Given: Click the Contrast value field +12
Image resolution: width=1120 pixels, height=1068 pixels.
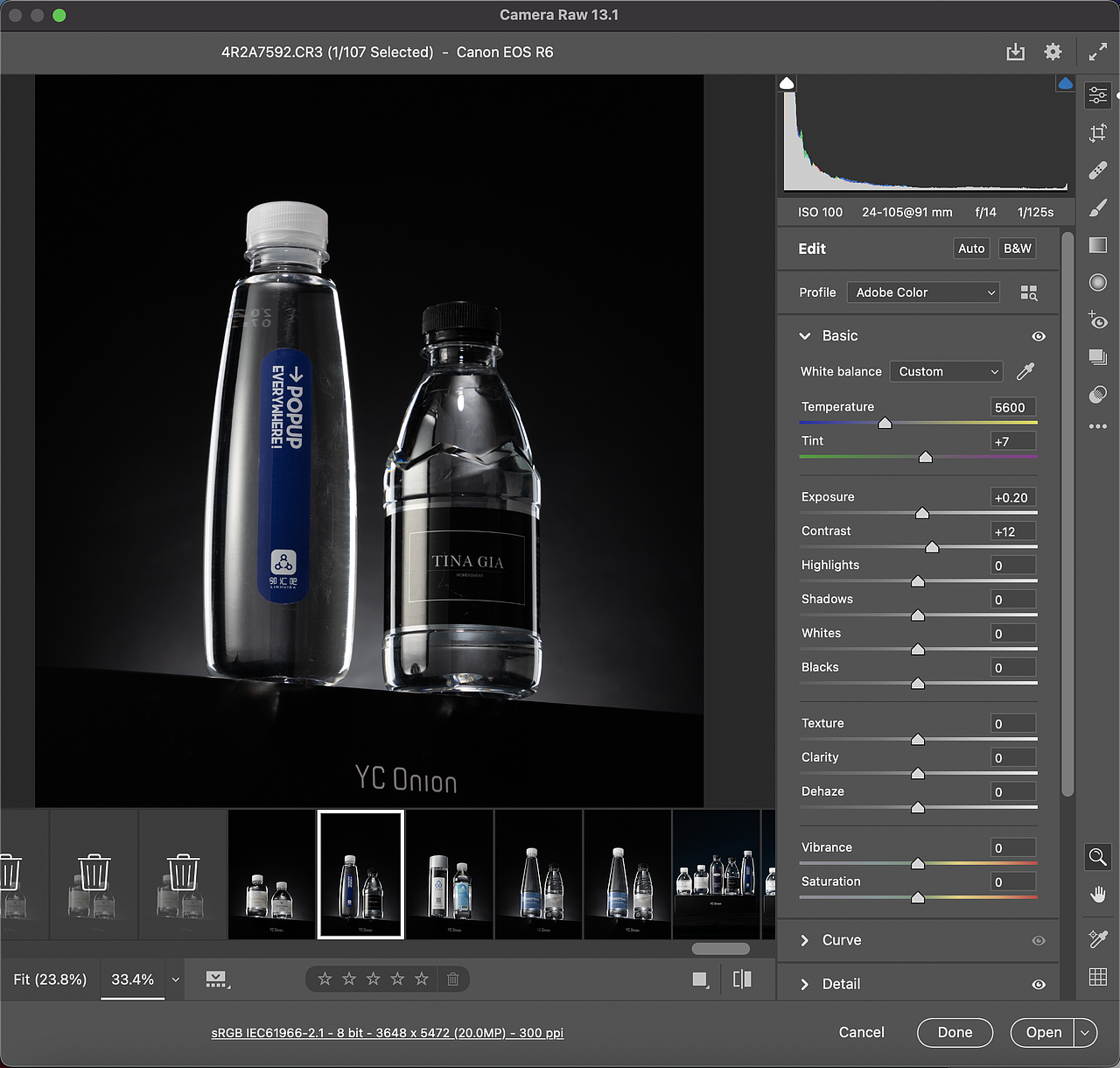Looking at the screenshot, I should click(1013, 532).
